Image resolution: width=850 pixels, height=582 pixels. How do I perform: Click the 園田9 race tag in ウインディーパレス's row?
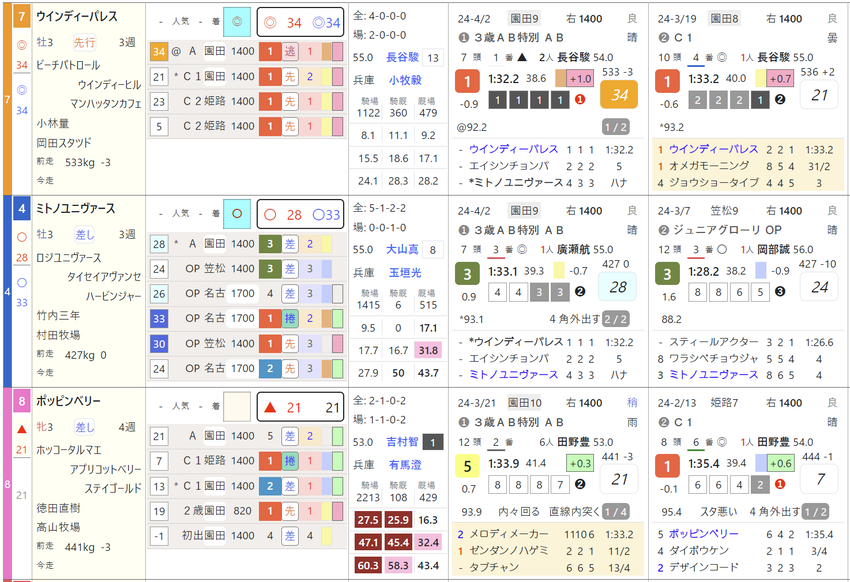click(x=524, y=19)
